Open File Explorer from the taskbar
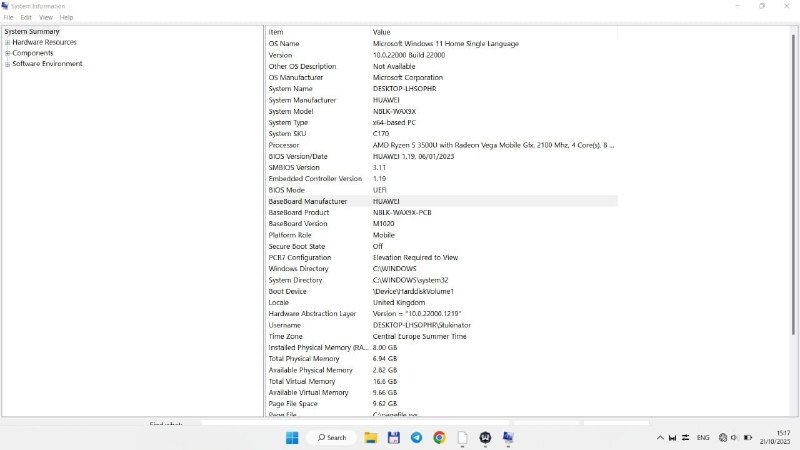Viewport: 800px width, 450px height. click(370, 438)
